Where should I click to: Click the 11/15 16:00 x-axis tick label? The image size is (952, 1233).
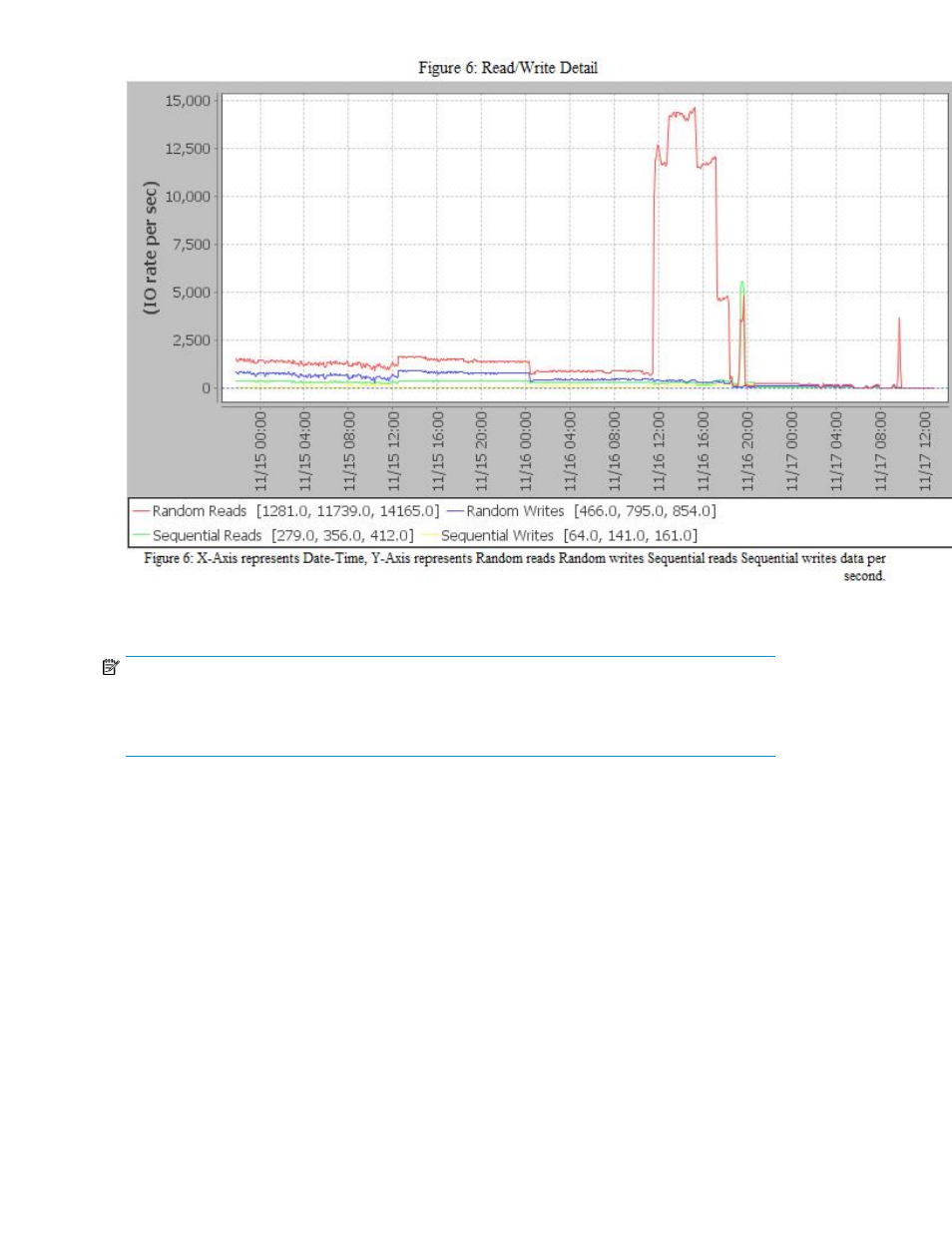pos(438,450)
